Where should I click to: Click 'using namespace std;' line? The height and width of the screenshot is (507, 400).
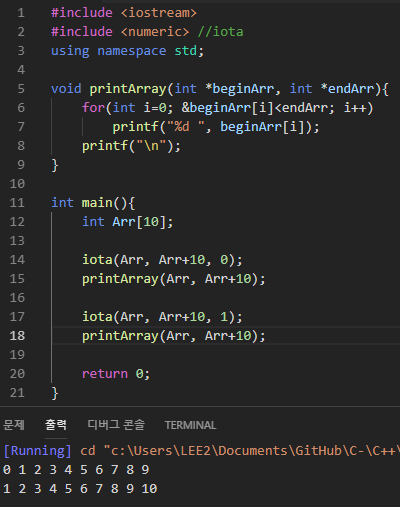(x=127, y=51)
